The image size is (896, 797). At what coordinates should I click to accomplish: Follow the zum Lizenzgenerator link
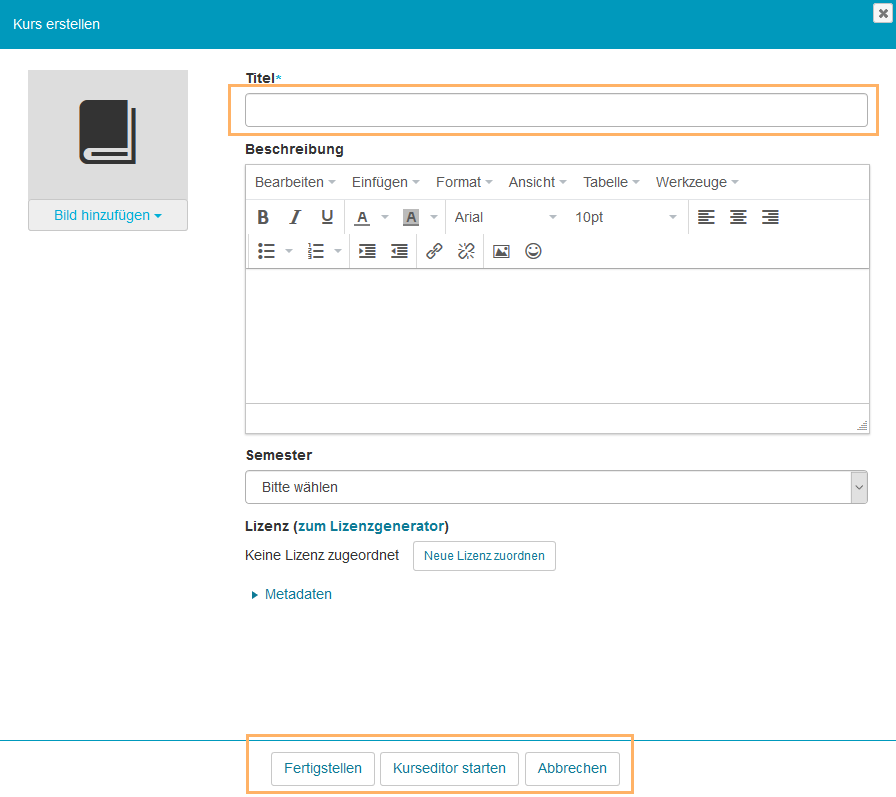(371, 526)
